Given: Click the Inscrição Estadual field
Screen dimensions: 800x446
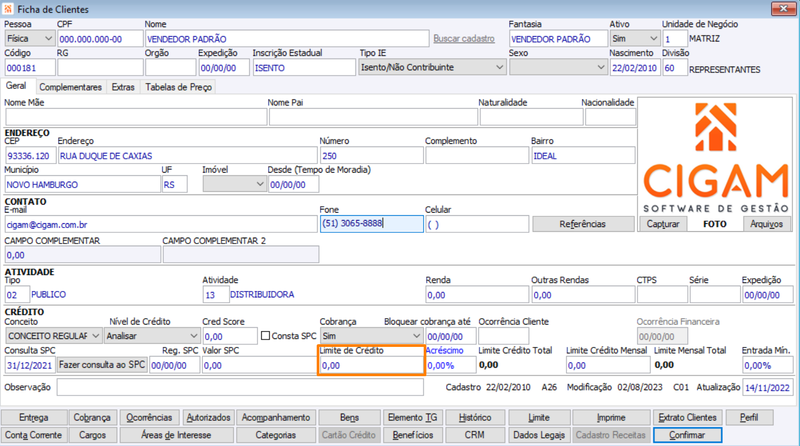Looking at the screenshot, I should click(x=304, y=67).
